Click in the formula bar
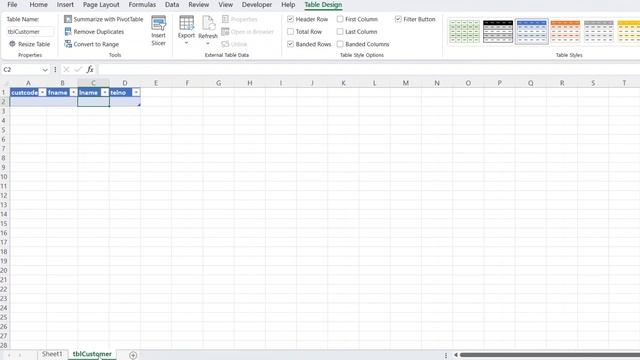This screenshot has width=640, height=360. 369,69
